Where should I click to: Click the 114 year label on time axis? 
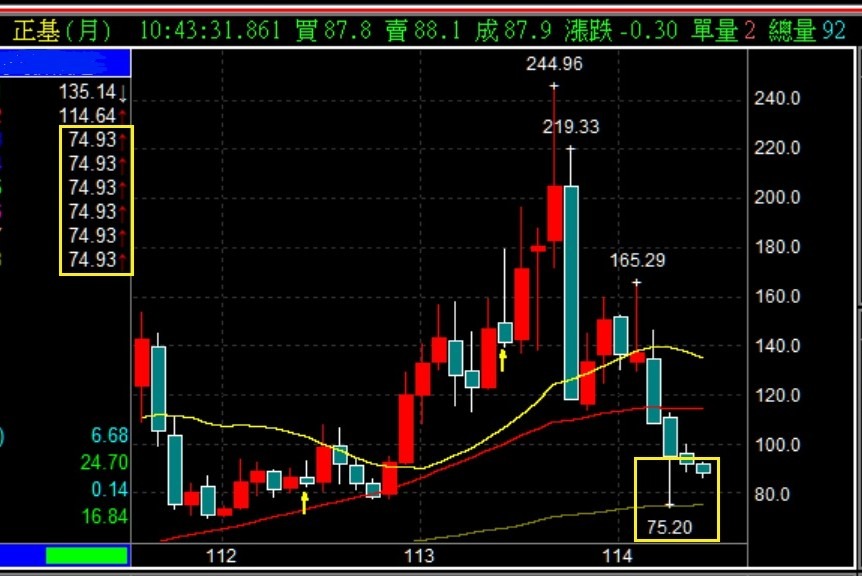pos(617,556)
